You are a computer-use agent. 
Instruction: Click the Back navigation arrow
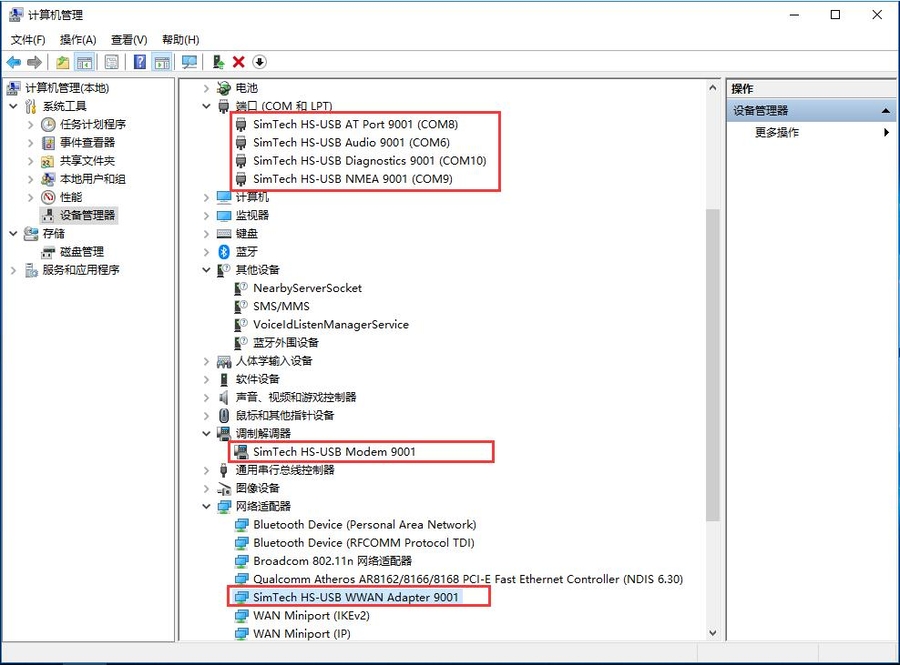click(x=12, y=61)
